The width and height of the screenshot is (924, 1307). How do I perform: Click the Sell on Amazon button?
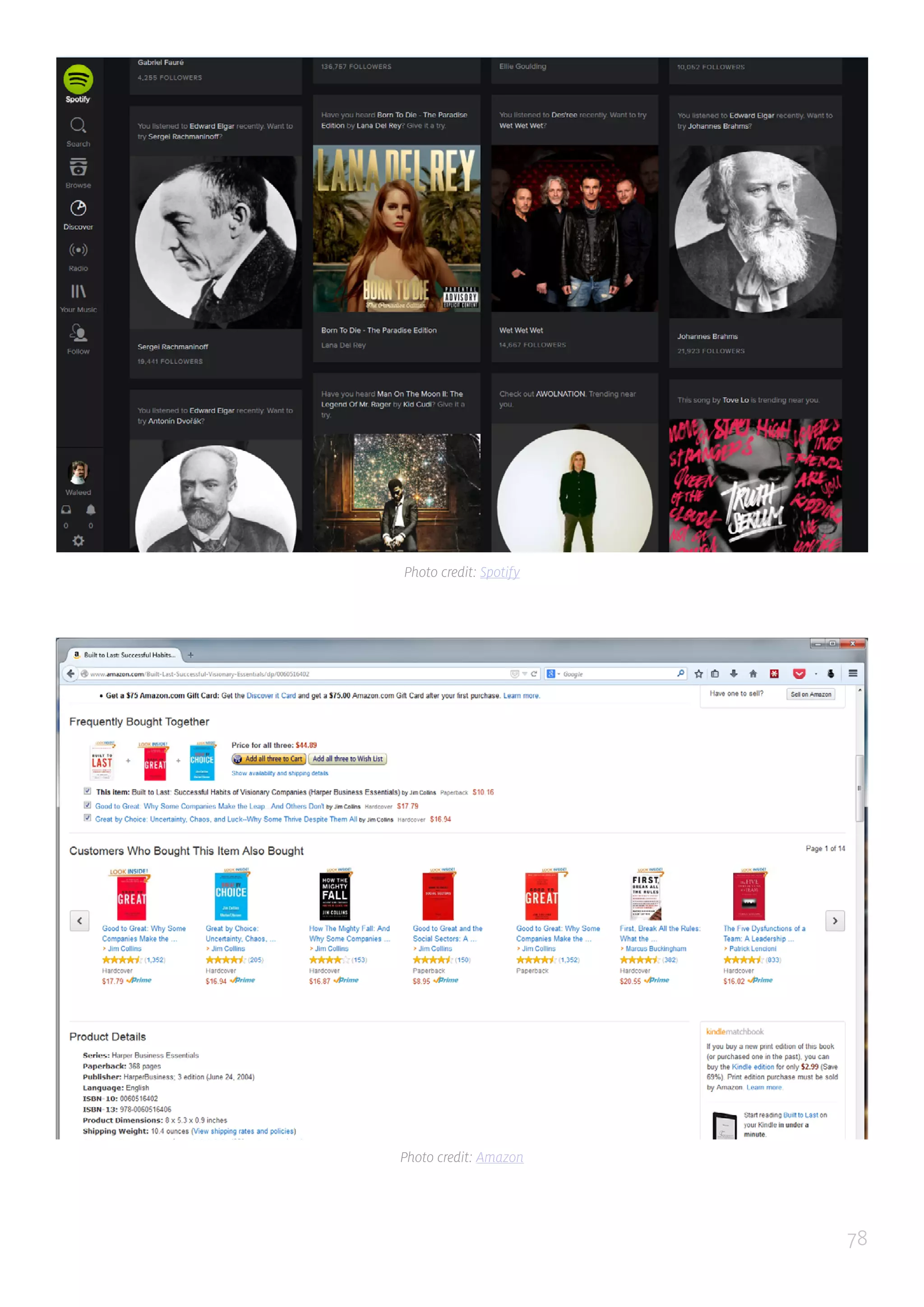pos(811,695)
